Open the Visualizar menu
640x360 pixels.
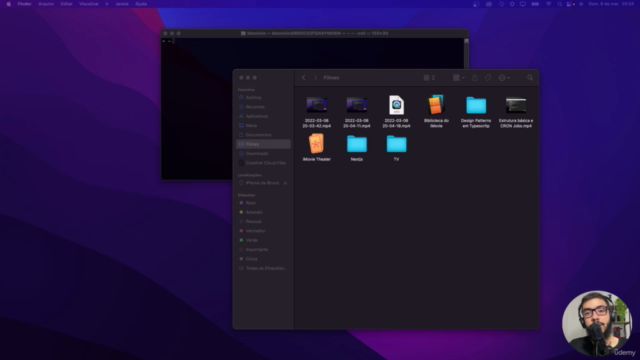(x=89, y=4)
